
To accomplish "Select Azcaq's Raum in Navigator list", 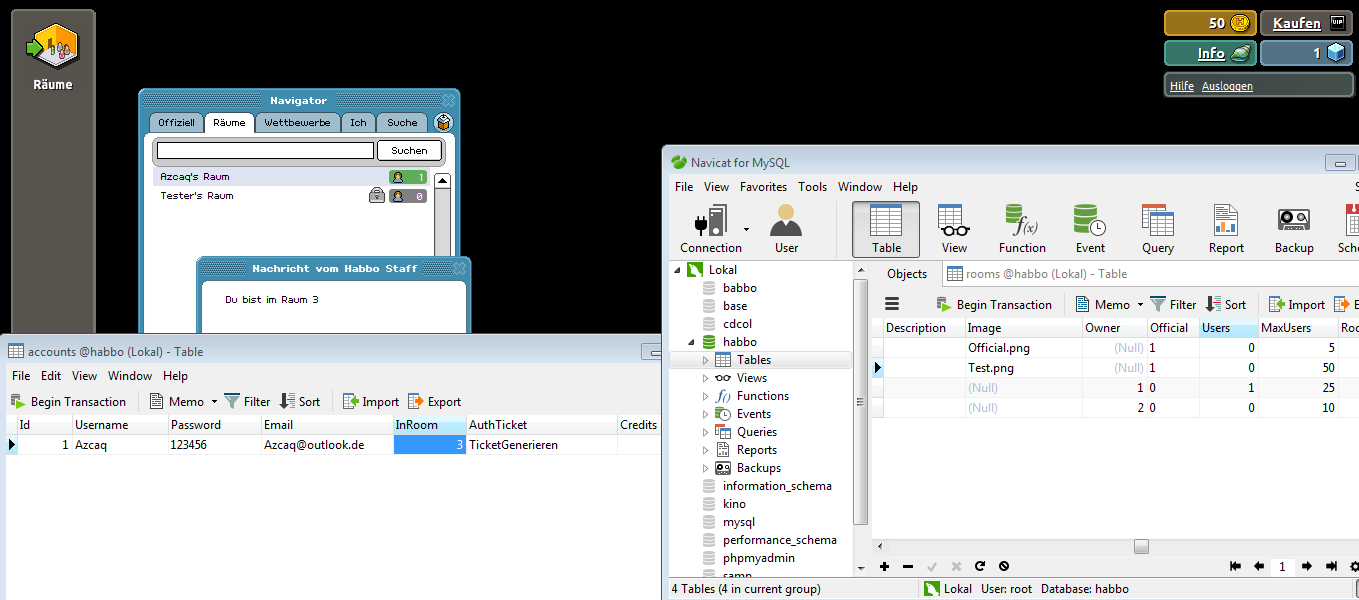I will point(292,177).
